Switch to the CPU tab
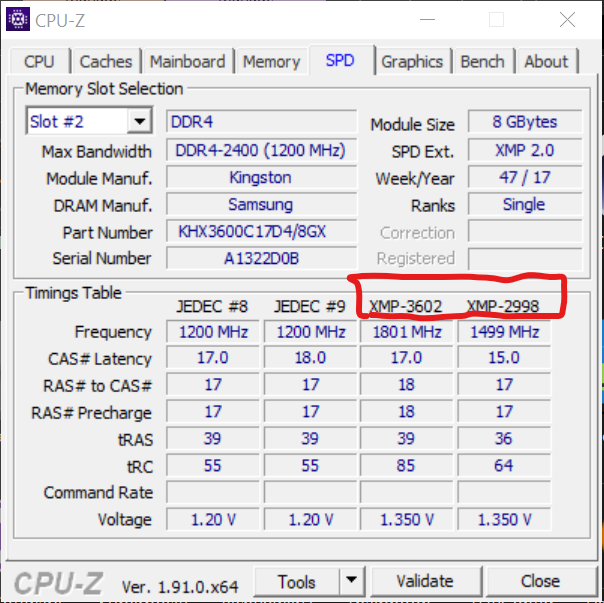The image size is (604, 603). pyautogui.click(x=39, y=62)
